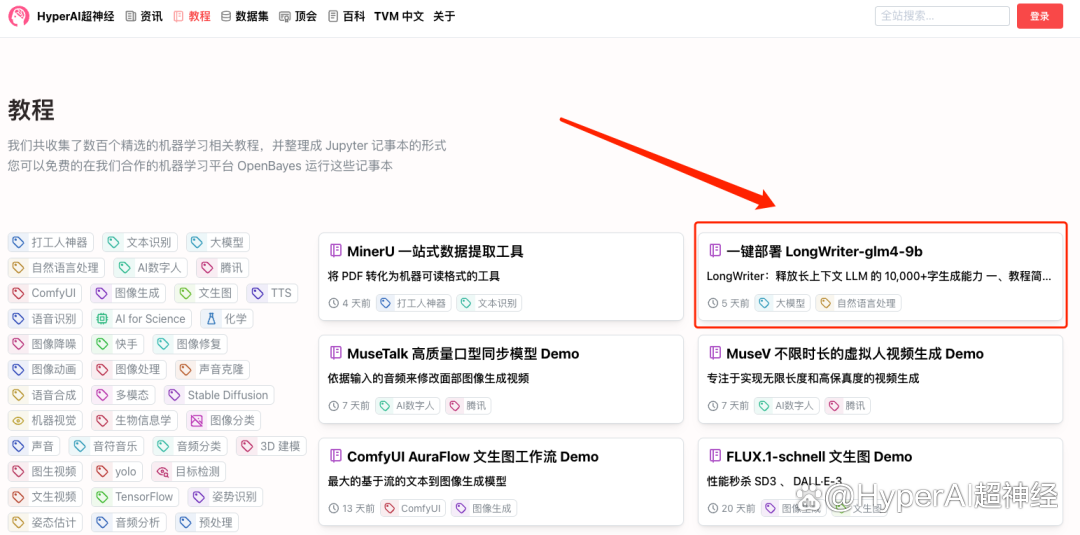The width and height of the screenshot is (1080, 535).
Task: Click notebook icon beside MinerU title
Action: click(336, 251)
